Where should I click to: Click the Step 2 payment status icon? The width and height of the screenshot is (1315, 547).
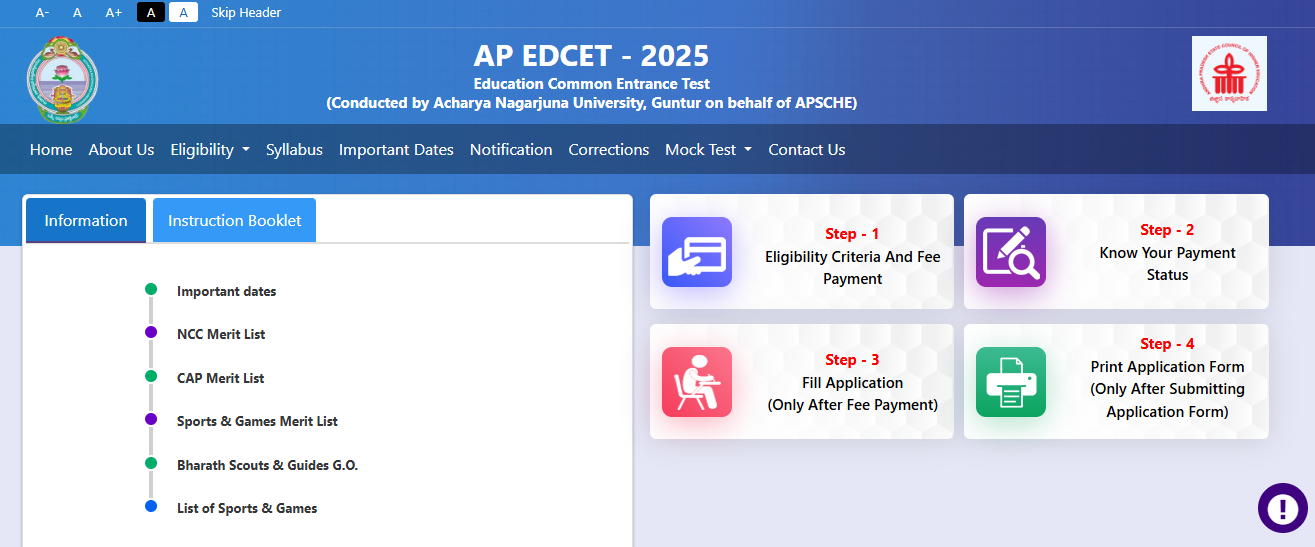point(1011,252)
